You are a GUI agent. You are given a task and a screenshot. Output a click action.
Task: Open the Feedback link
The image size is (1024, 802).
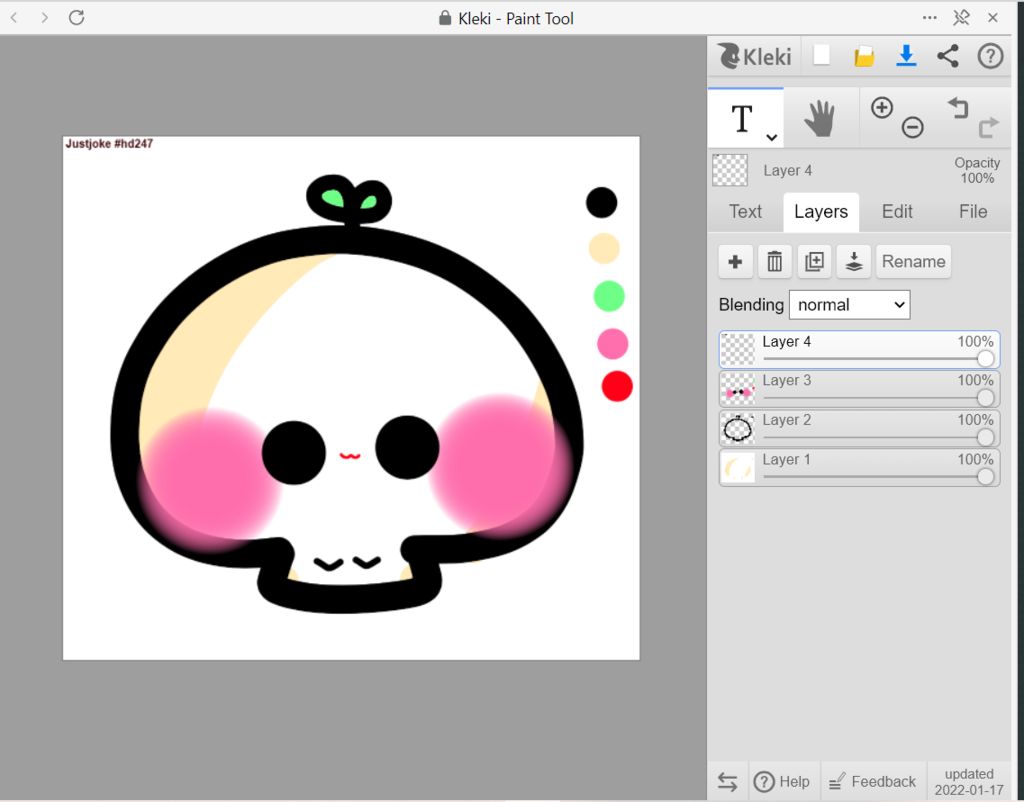[873, 782]
